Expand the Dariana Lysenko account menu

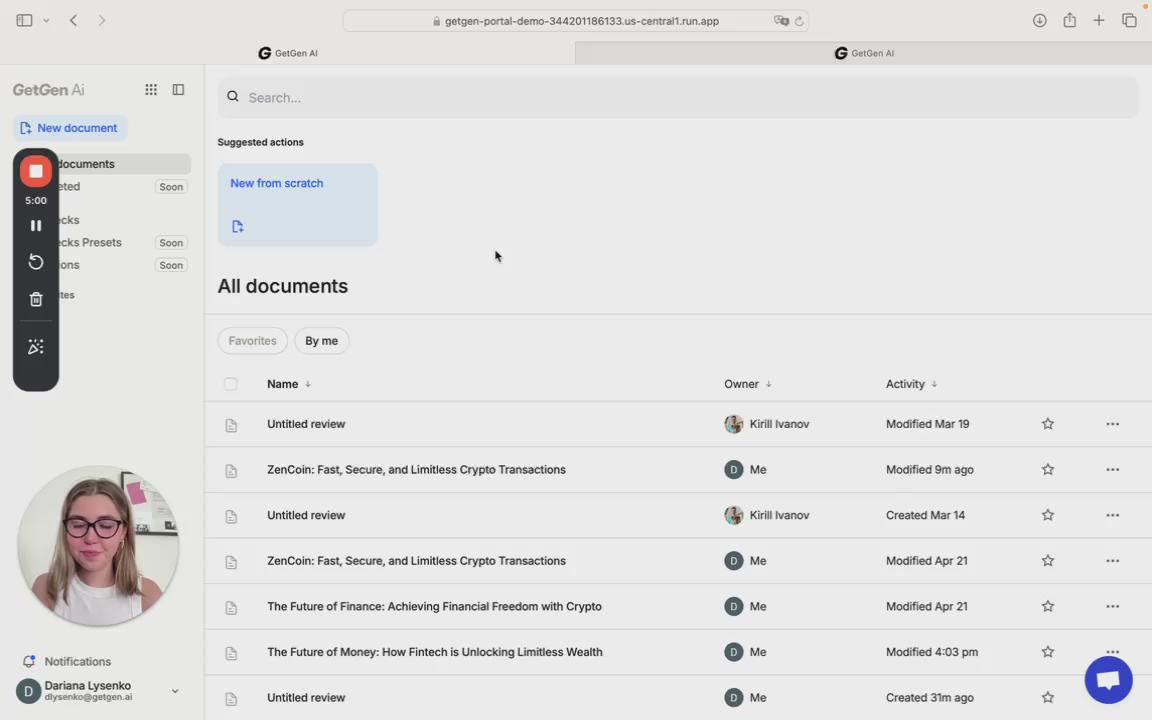coord(175,690)
